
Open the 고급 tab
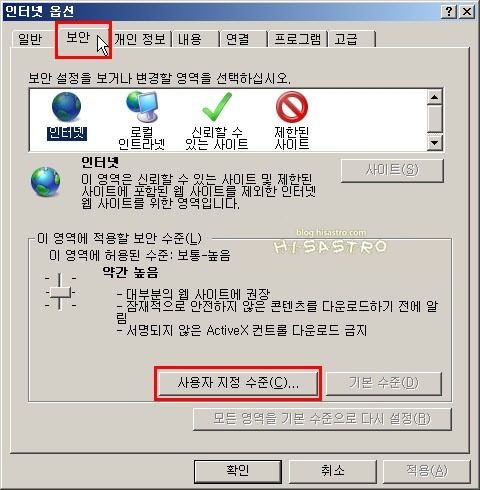coord(346,39)
